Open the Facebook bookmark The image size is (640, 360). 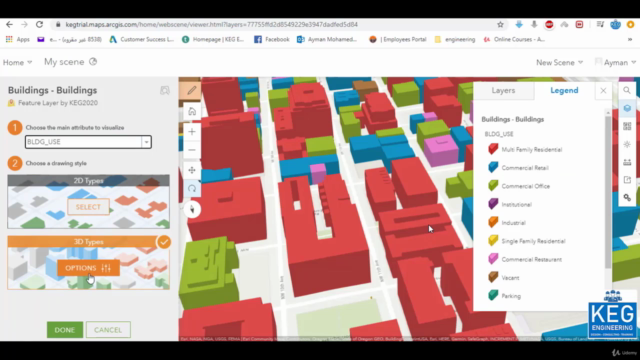click(x=272, y=40)
